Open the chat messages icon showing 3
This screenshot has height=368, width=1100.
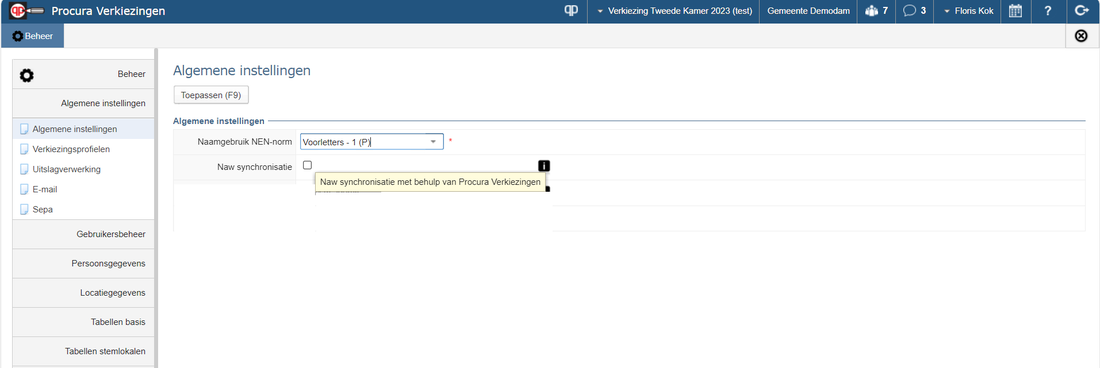click(x=914, y=11)
